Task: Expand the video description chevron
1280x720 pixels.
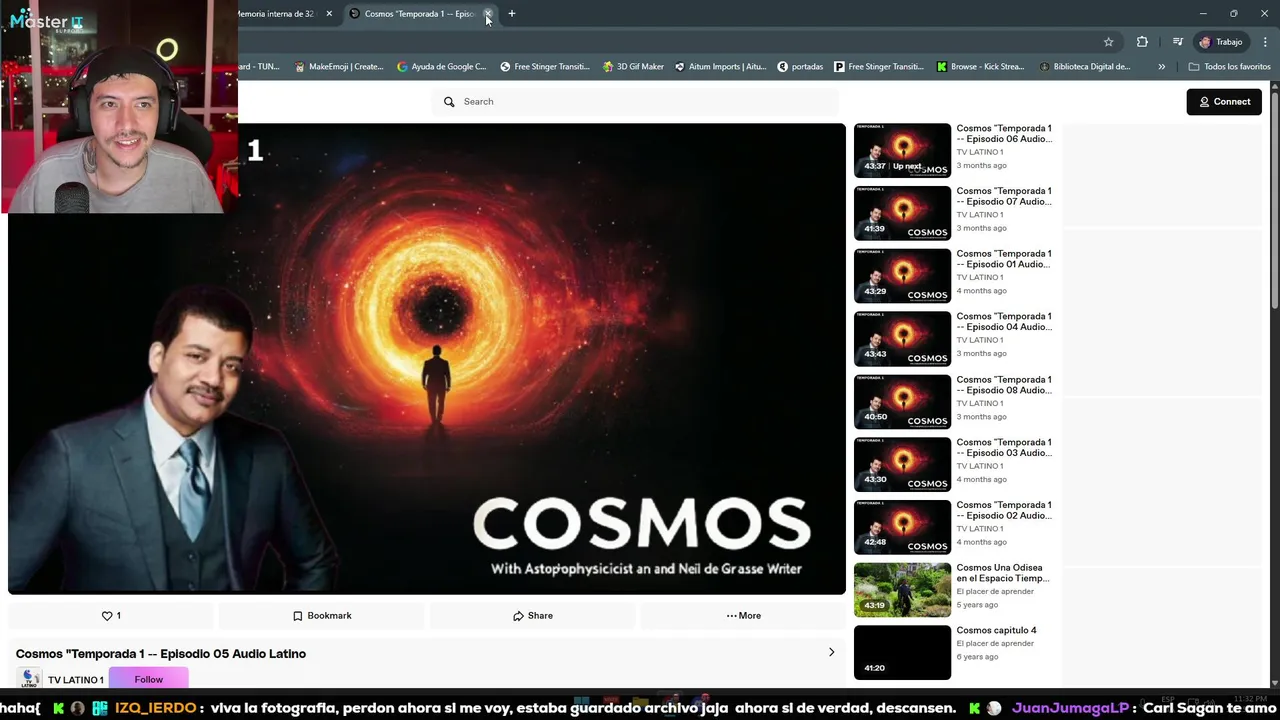Action: [x=831, y=652]
